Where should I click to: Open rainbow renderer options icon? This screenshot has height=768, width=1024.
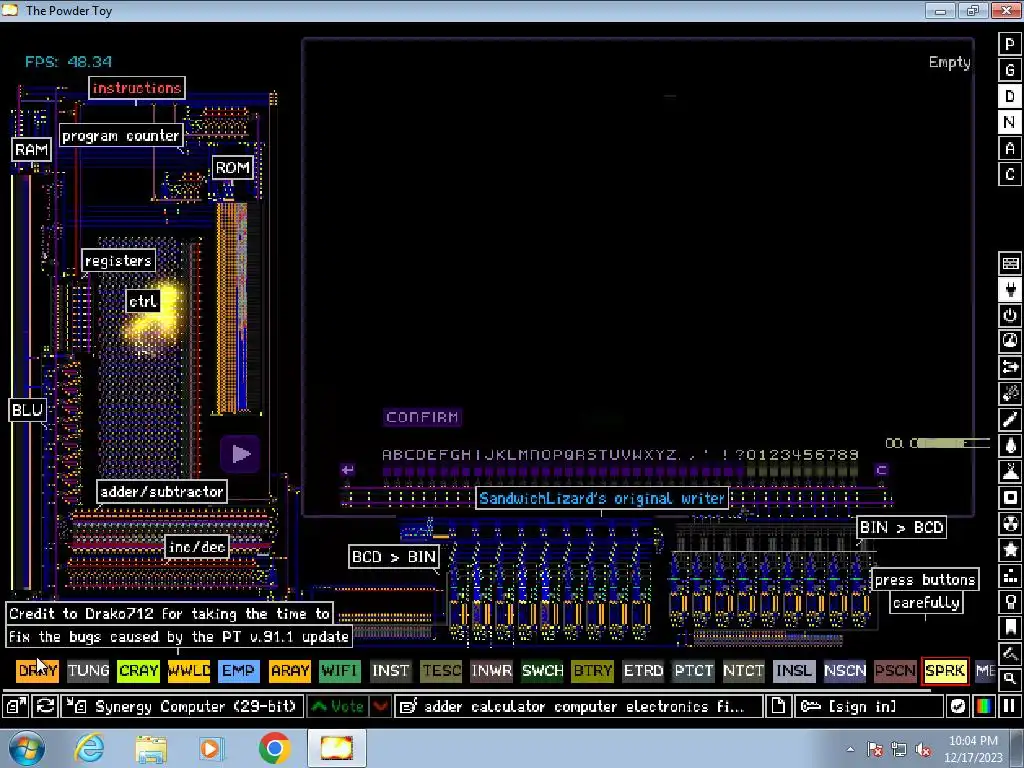click(x=984, y=706)
